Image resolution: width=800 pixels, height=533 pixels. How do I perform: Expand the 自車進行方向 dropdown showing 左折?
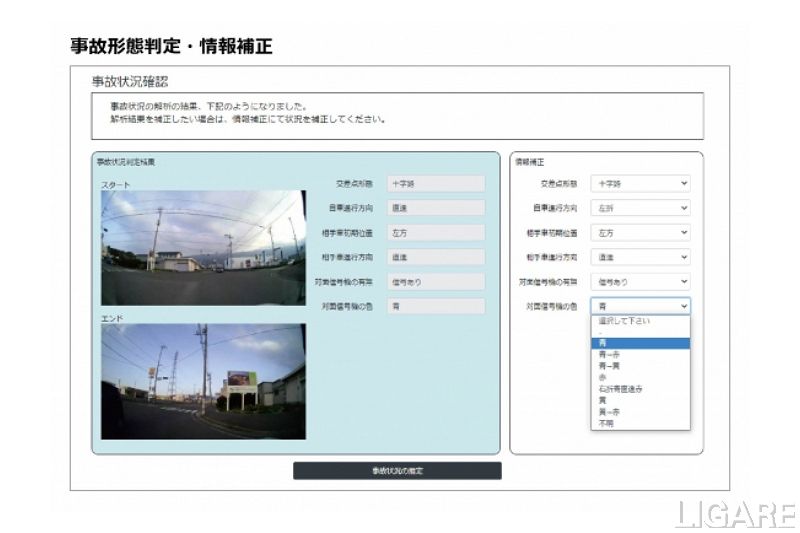tap(640, 208)
